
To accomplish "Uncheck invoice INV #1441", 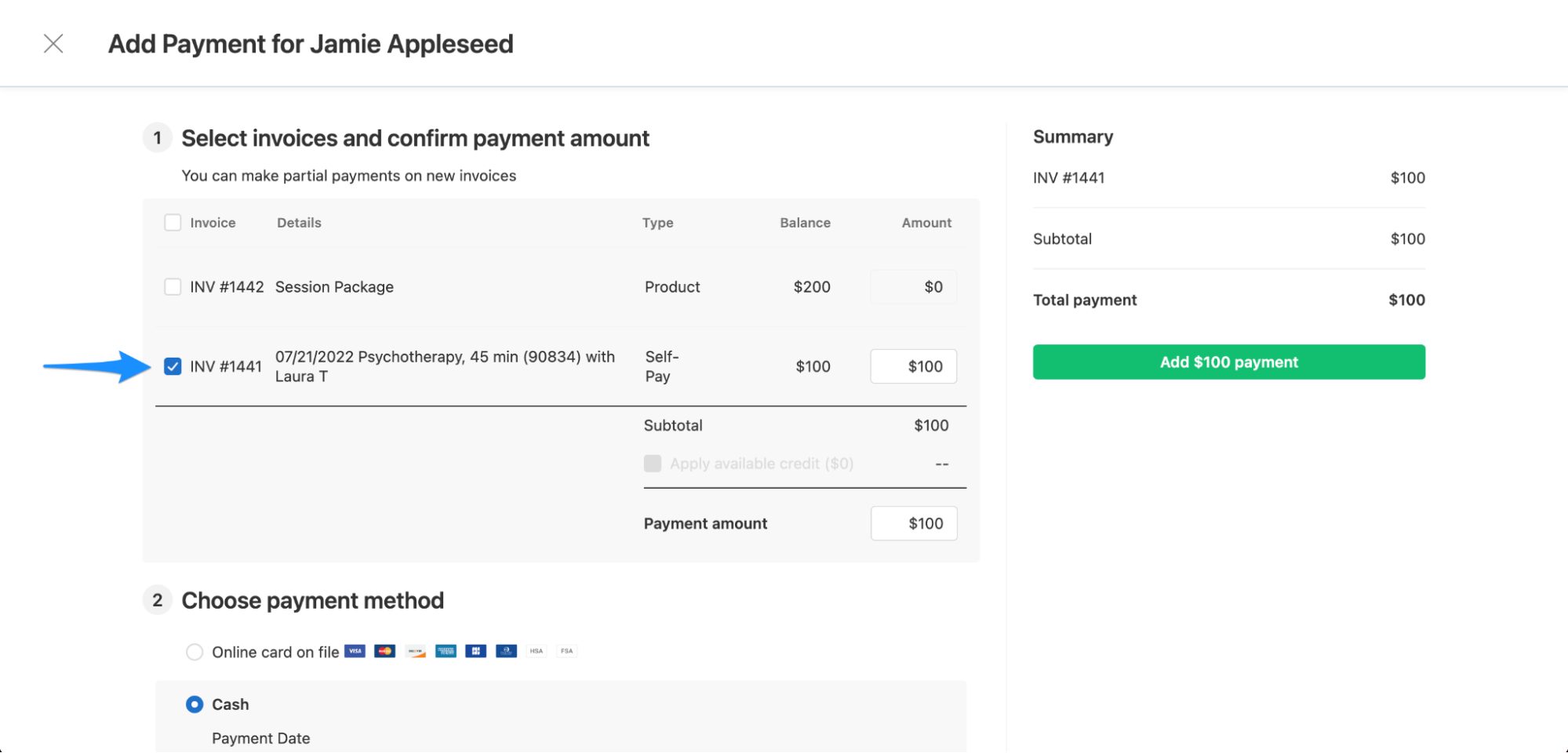I will 173,366.
